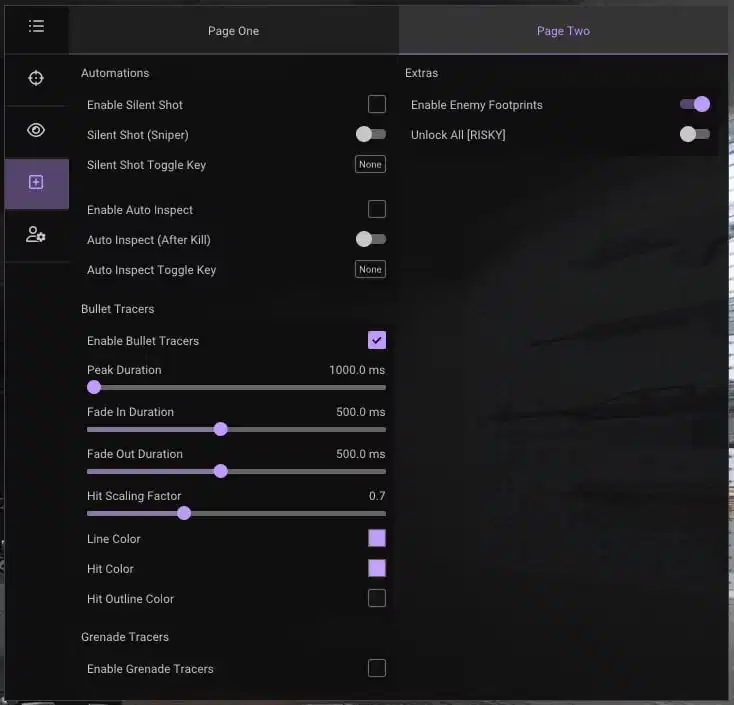This screenshot has width=734, height=705.
Task: Check Enable Auto Inspect box
Action: pos(377,209)
